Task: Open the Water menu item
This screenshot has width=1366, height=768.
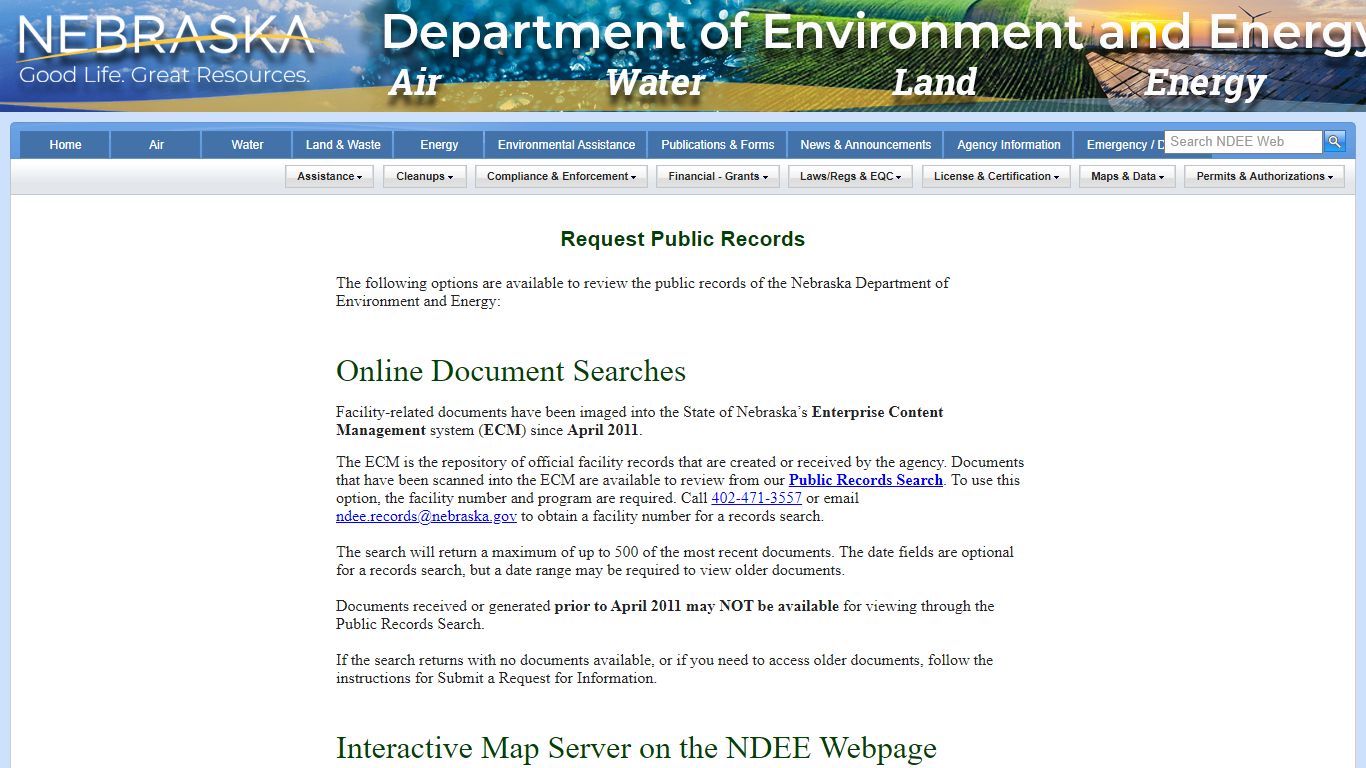Action: 247,145
